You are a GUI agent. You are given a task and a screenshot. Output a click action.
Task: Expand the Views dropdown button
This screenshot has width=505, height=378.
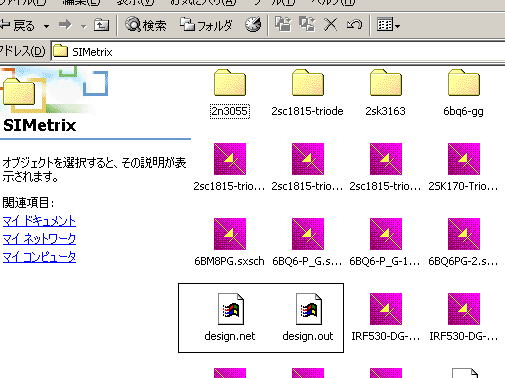[x=388, y=25]
